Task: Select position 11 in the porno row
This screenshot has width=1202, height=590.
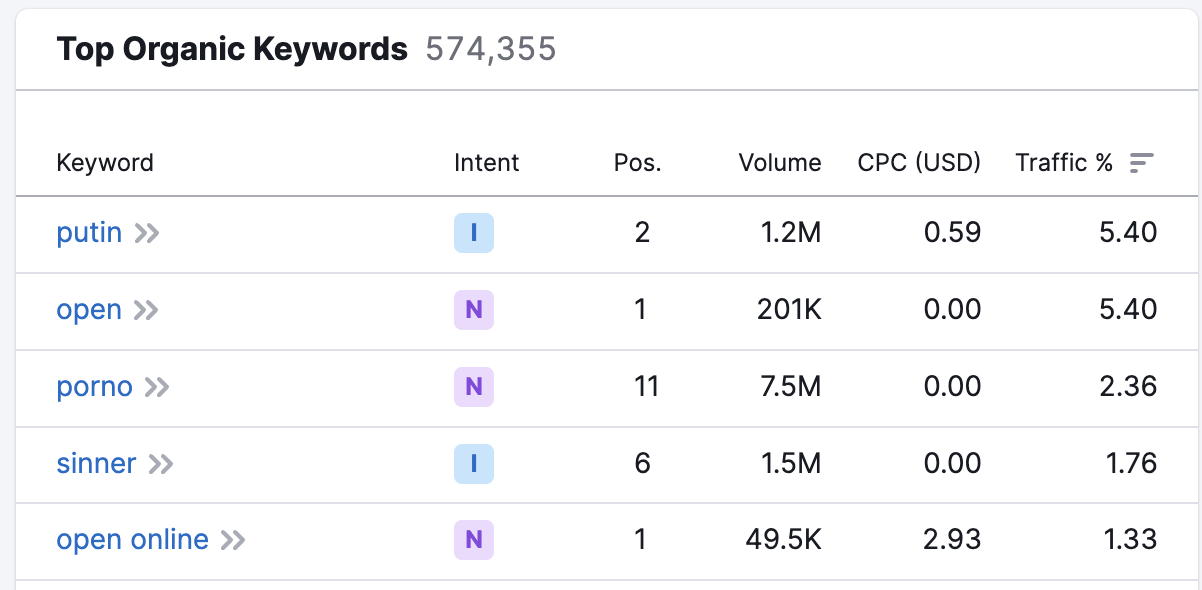Action: click(x=646, y=388)
